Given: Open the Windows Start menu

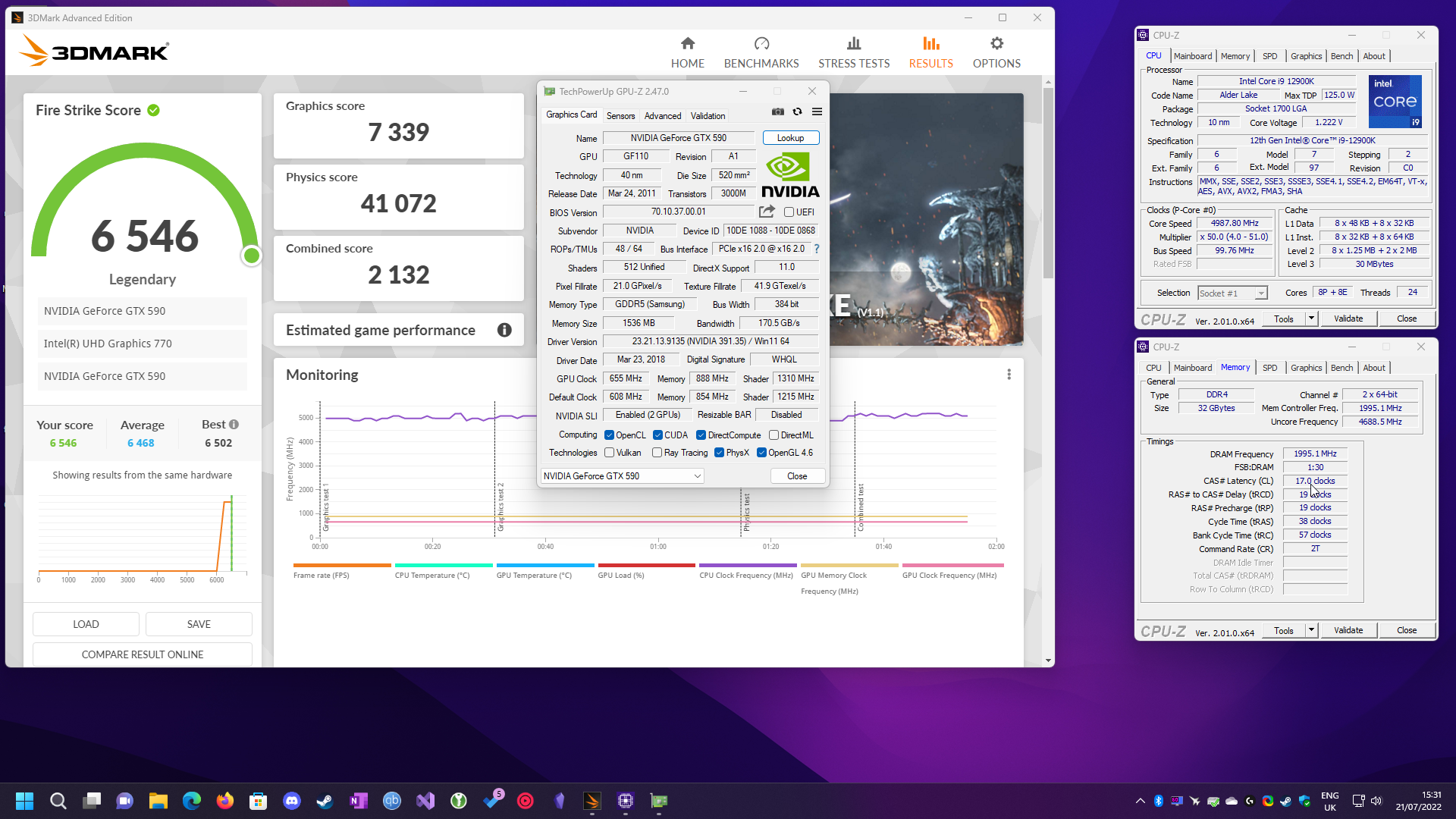Looking at the screenshot, I should [x=24, y=801].
